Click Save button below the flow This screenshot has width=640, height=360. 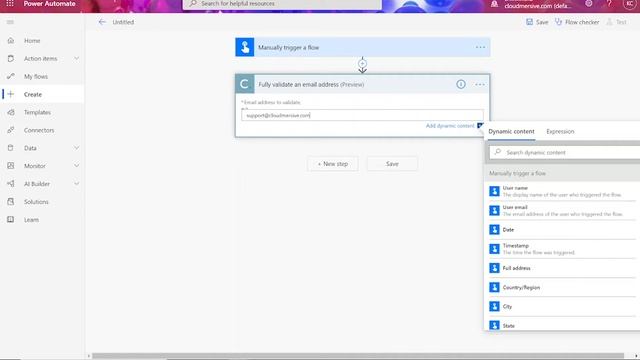tap(392, 164)
